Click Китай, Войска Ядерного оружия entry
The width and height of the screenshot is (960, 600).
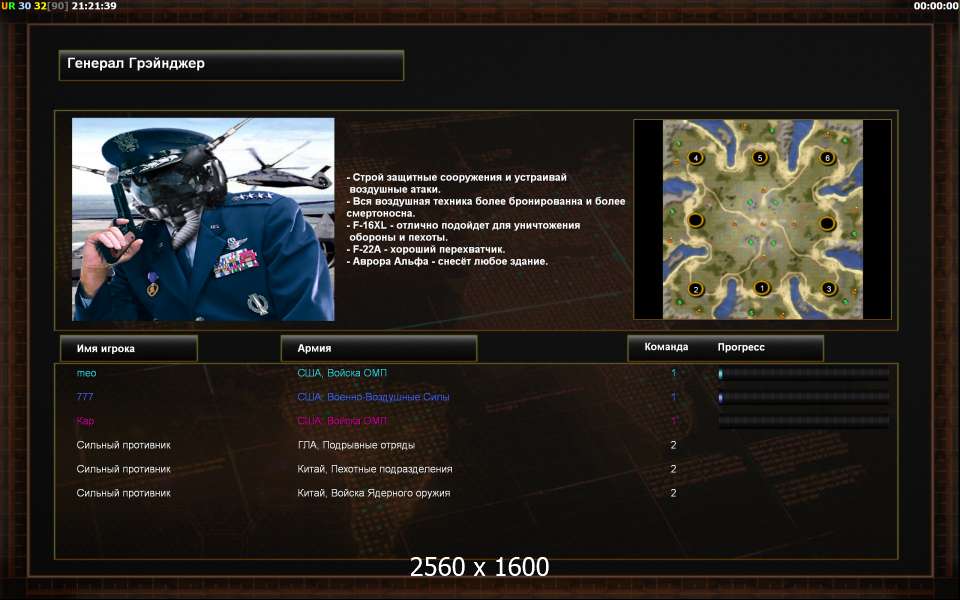373,493
